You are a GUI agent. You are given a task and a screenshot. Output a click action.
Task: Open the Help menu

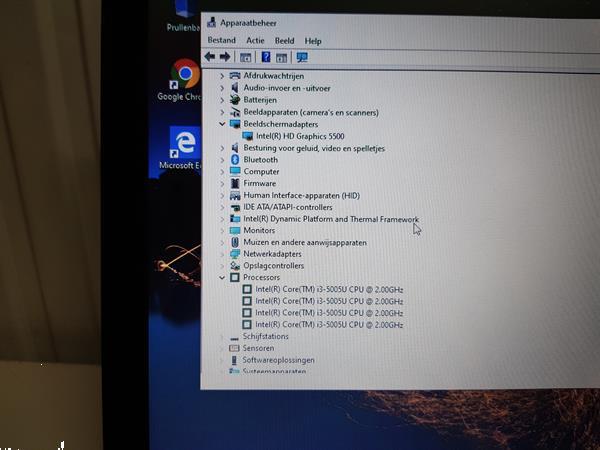(x=313, y=41)
